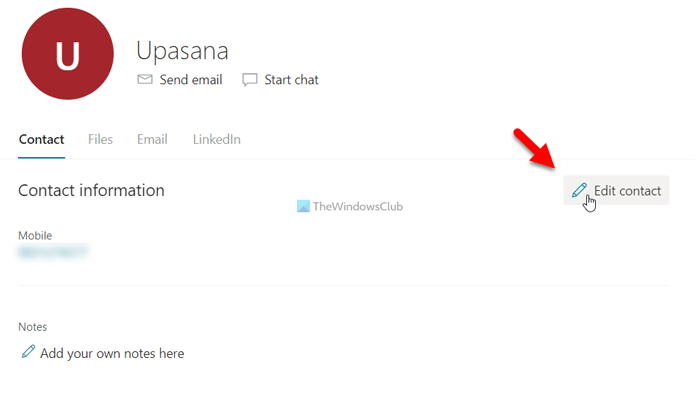Screen dimensions: 700x412
Task: Click the Notes section label
Action: tap(33, 327)
